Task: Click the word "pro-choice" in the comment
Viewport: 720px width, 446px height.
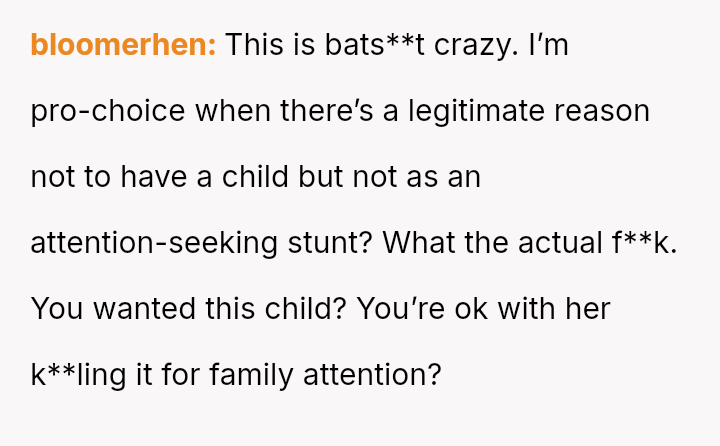Action: click(x=108, y=111)
